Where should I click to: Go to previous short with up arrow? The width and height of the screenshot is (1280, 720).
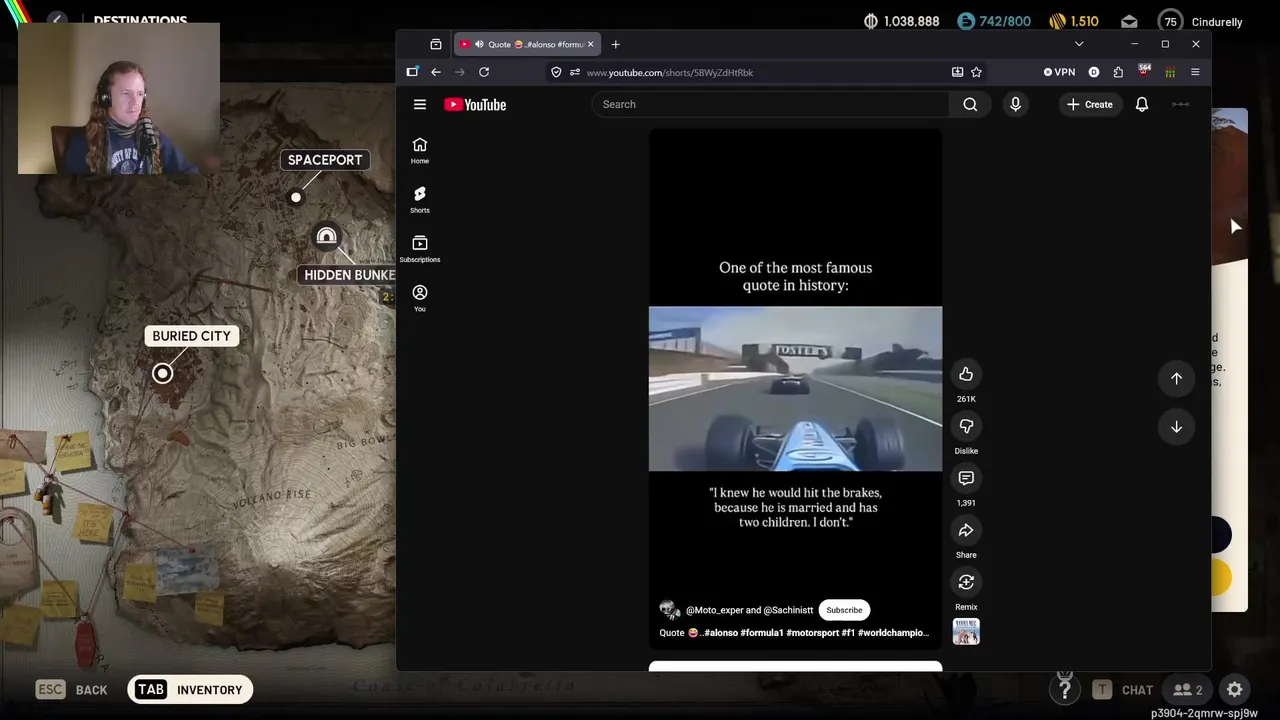(1176, 378)
